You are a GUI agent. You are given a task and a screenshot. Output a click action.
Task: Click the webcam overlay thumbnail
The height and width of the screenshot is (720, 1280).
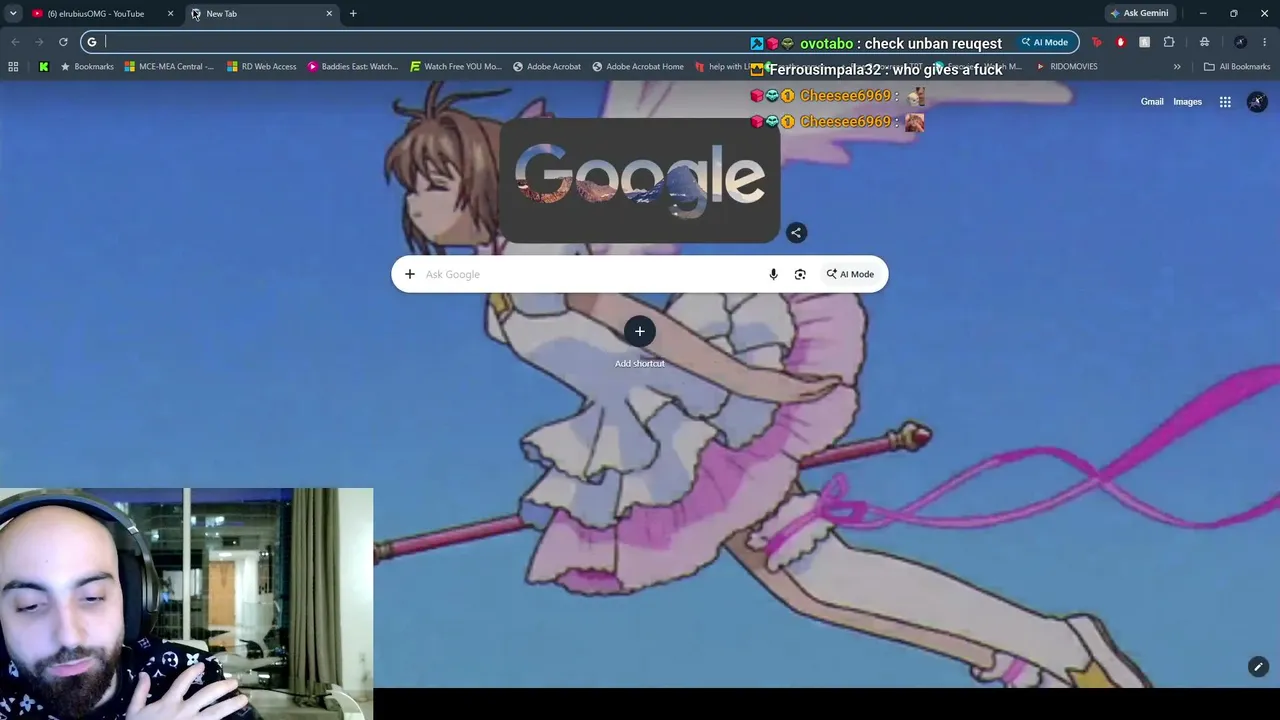186,604
